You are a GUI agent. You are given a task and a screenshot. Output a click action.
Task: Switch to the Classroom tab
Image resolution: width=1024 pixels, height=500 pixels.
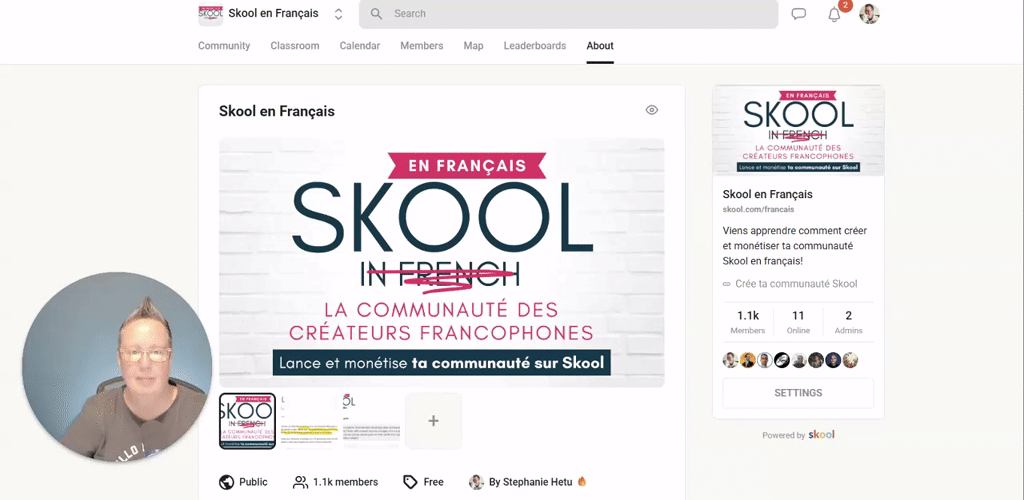[295, 46]
